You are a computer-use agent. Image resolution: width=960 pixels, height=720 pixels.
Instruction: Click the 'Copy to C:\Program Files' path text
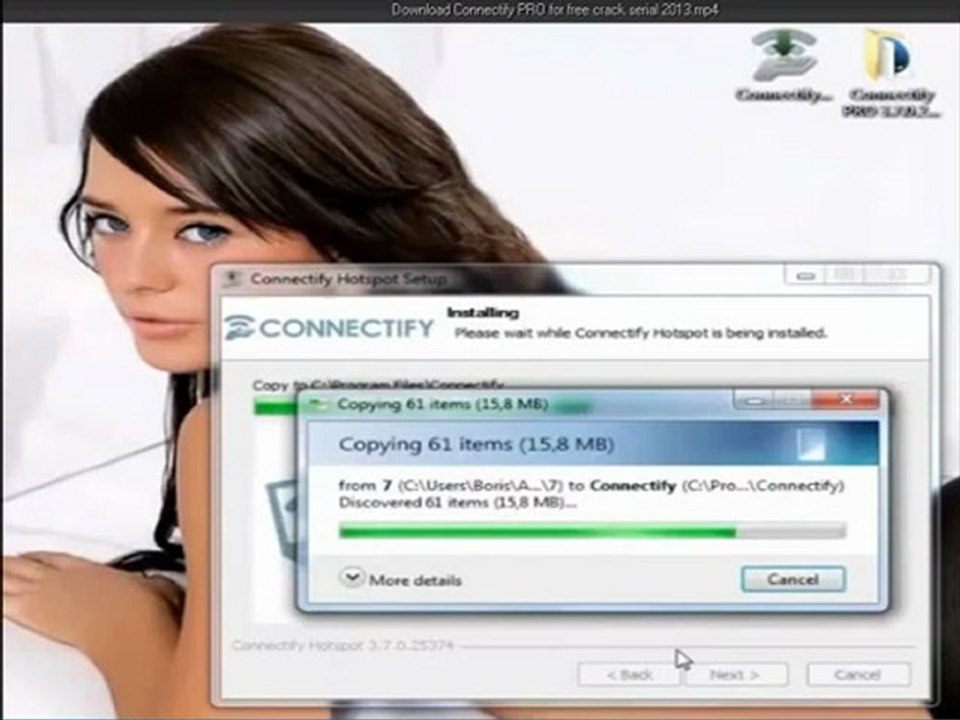coord(378,386)
